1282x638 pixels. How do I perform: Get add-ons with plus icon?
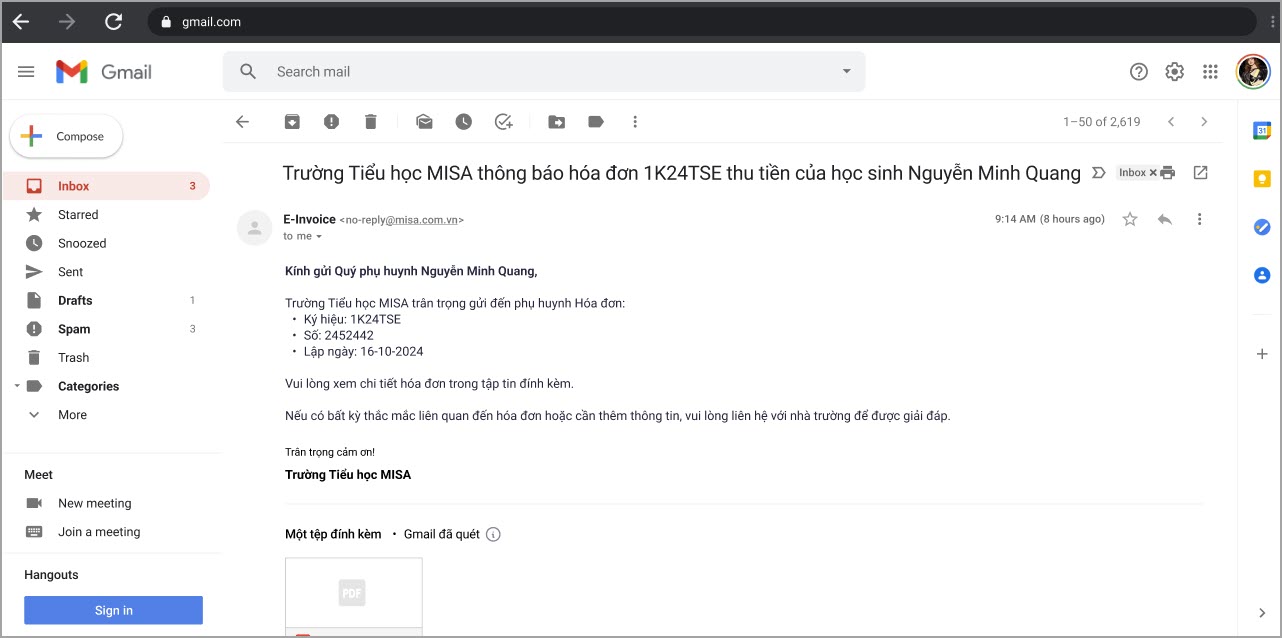tap(1262, 354)
